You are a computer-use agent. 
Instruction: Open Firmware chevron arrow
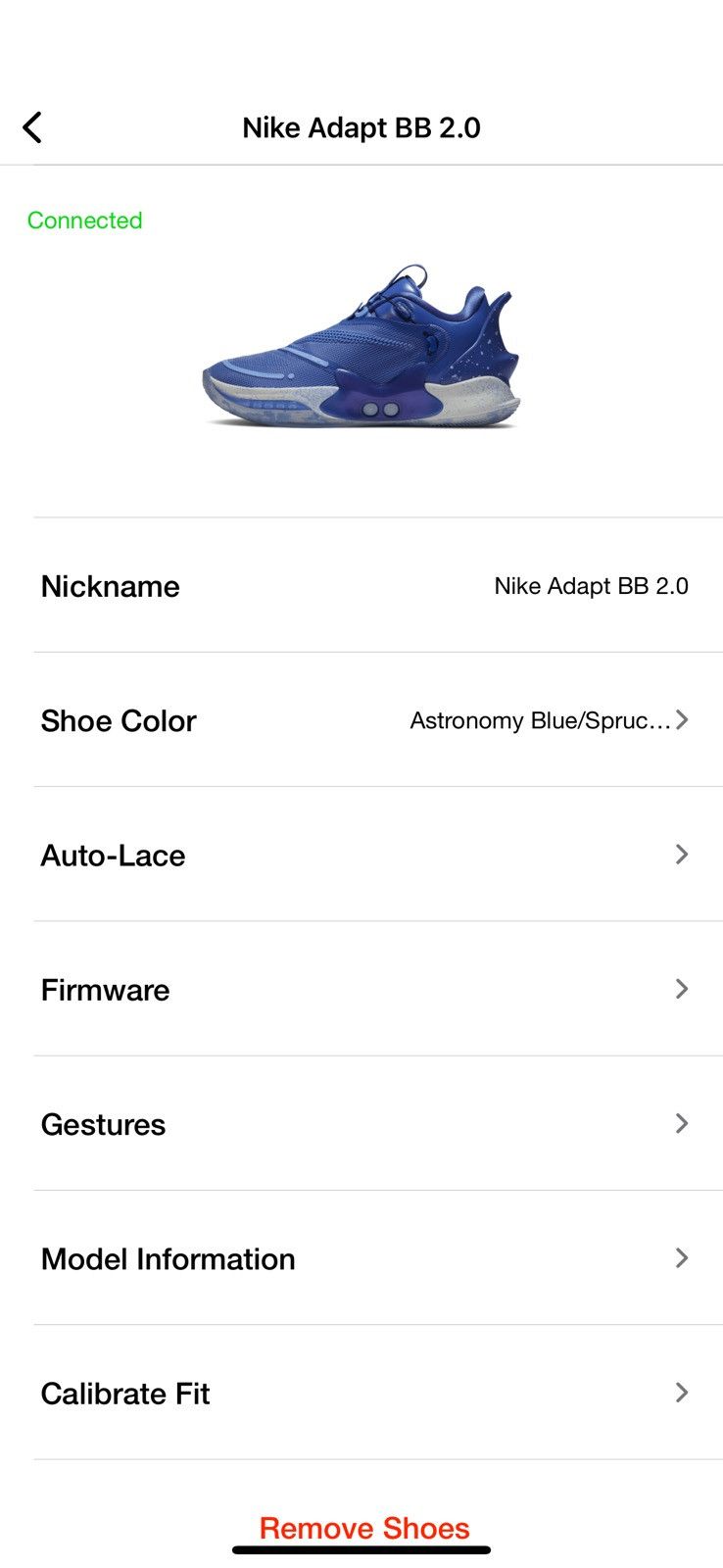click(x=682, y=989)
